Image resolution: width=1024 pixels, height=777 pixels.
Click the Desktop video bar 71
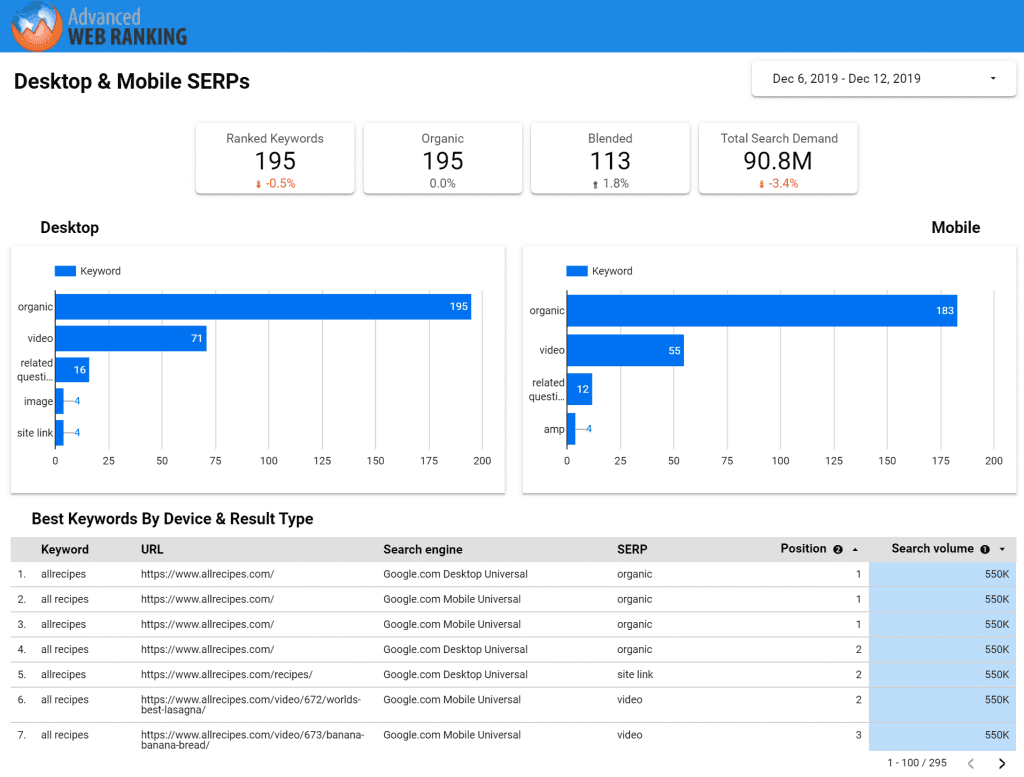[131, 338]
